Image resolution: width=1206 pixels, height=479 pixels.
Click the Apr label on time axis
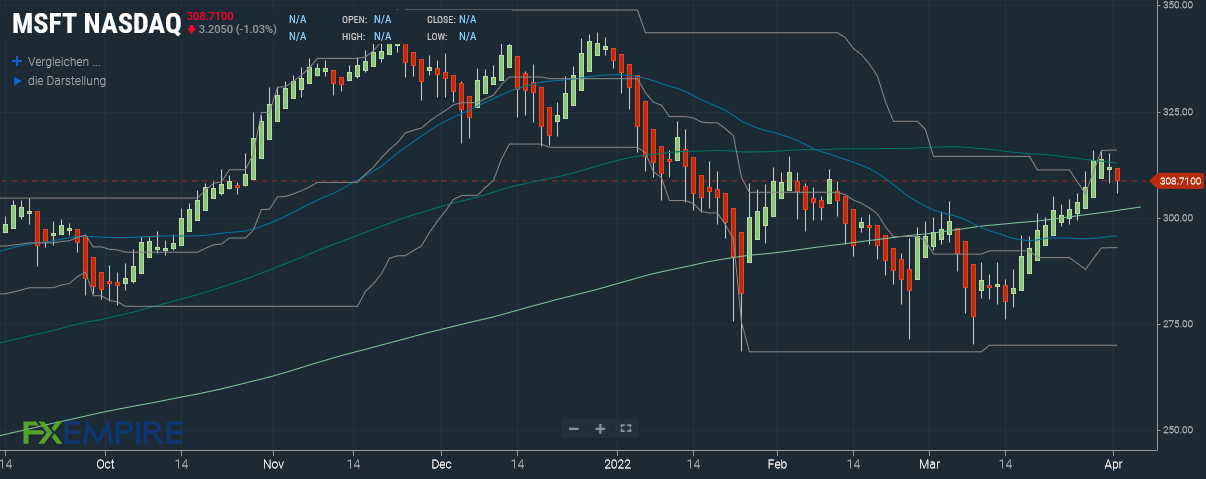pyautogui.click(x=1113, y=465)
